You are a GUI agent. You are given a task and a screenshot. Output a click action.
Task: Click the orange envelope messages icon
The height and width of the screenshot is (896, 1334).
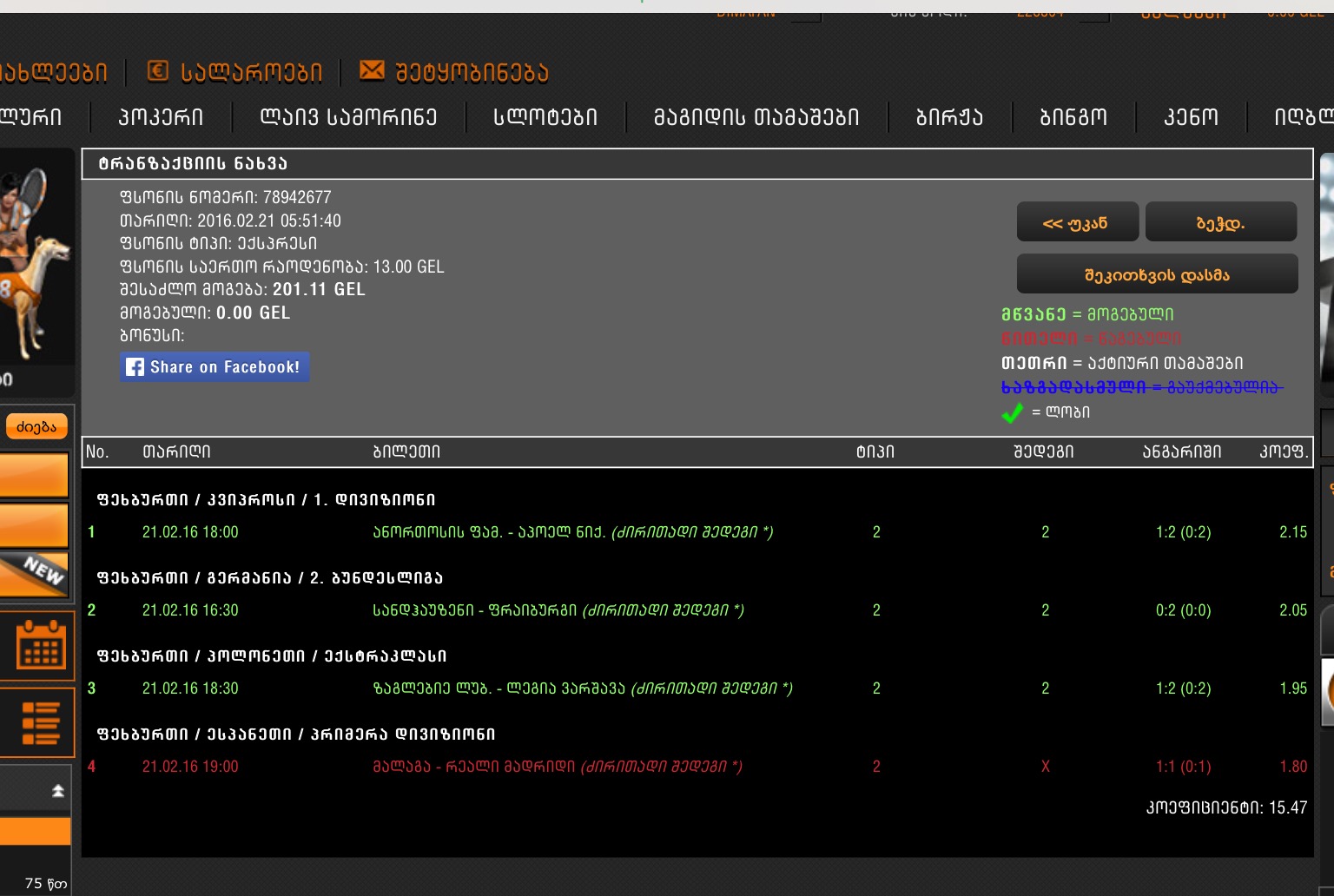(372, 70)
